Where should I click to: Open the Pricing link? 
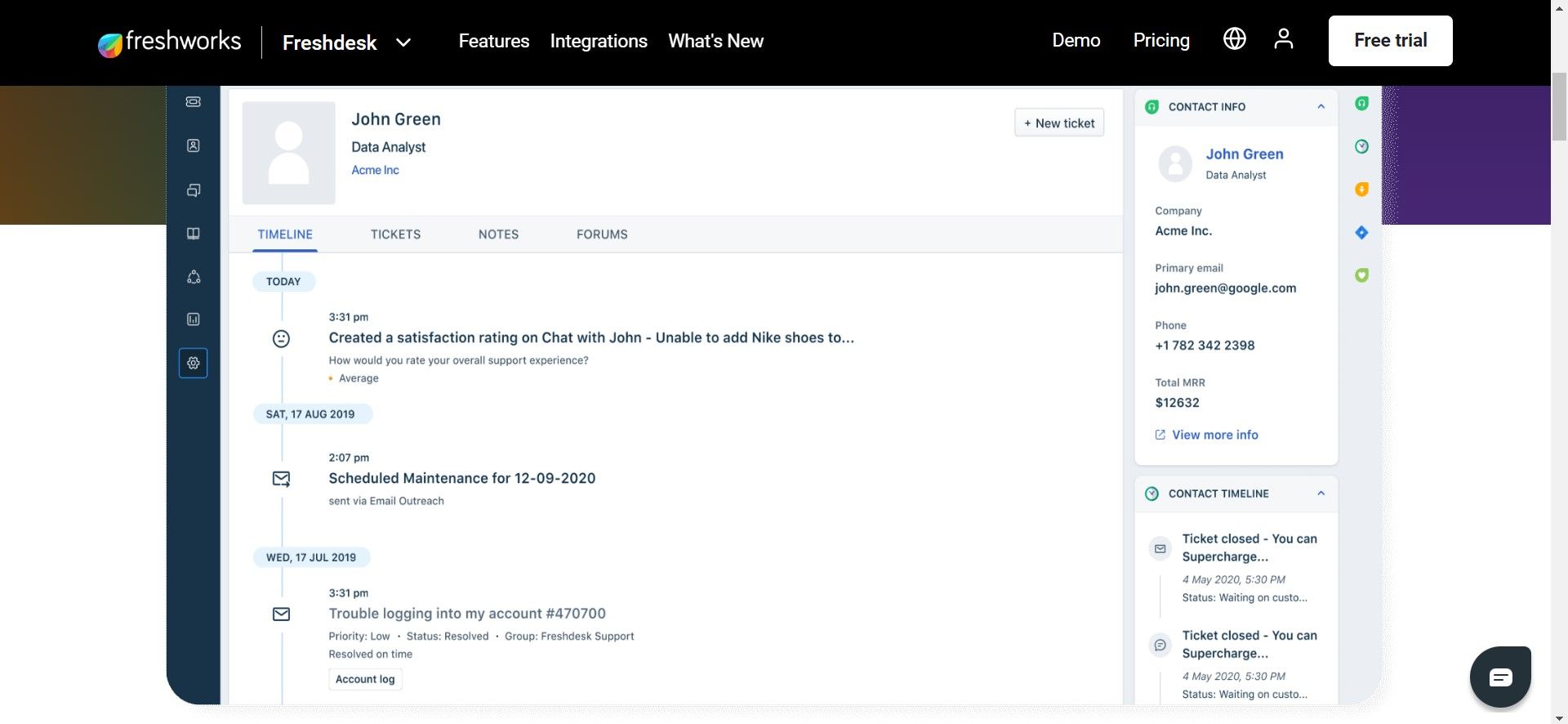click(1161, 40)
